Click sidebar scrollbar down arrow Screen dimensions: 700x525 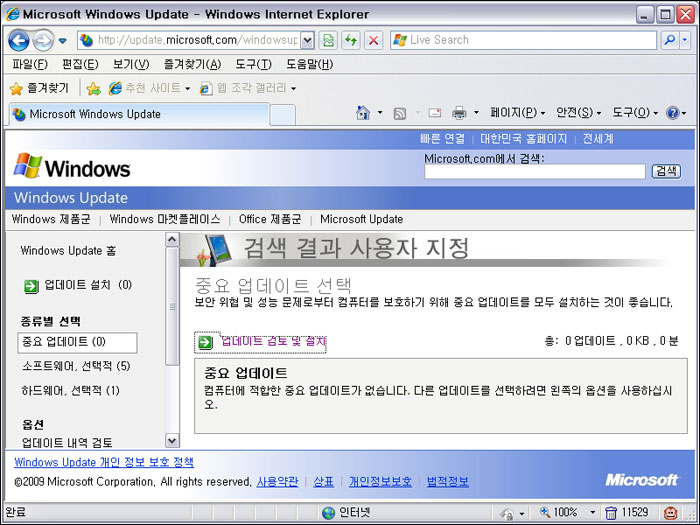click(x=172, y=441)
